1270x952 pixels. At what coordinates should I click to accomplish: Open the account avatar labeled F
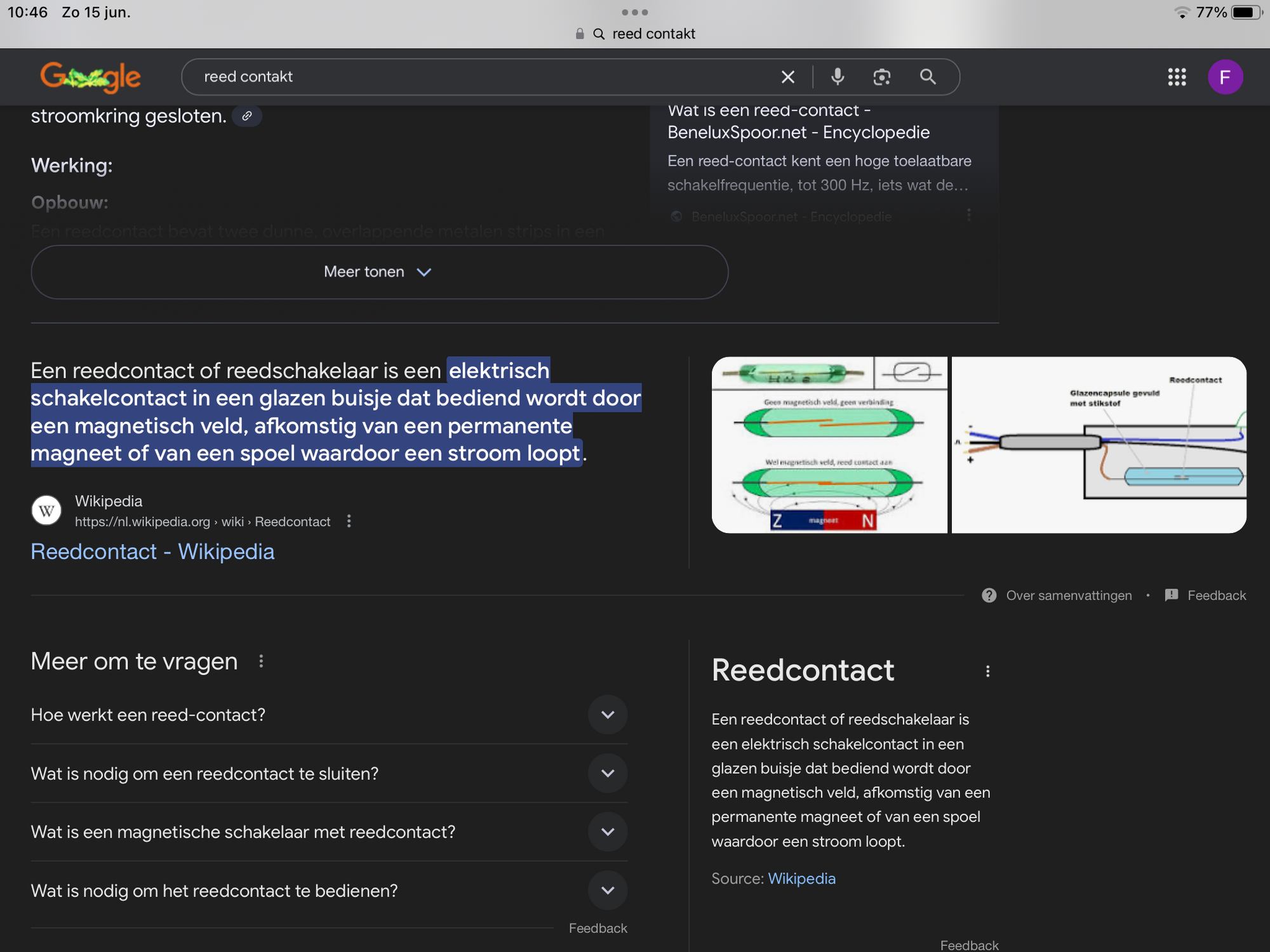(x=1225, y=77)
